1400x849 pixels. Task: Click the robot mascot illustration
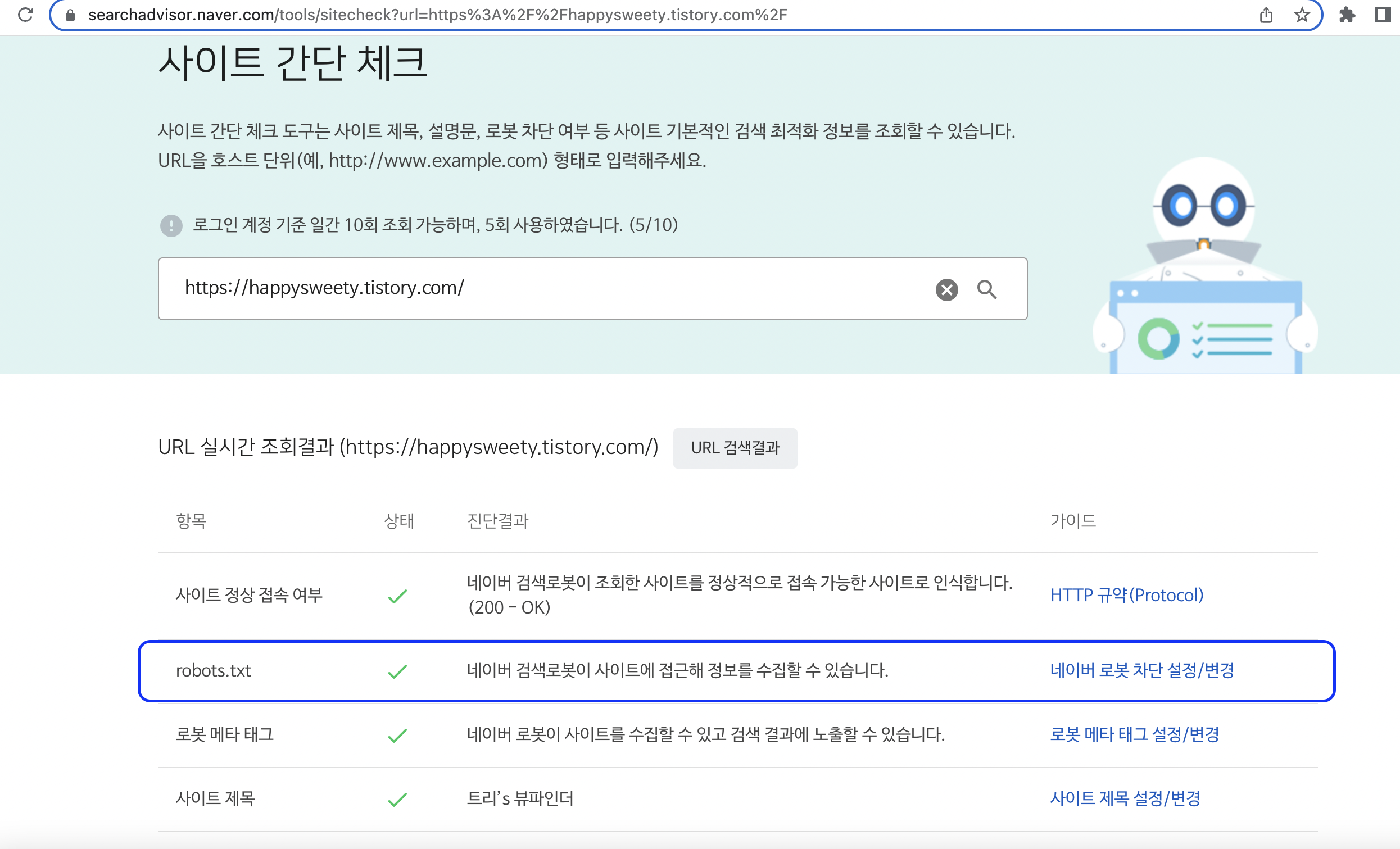click(1204, 266)
